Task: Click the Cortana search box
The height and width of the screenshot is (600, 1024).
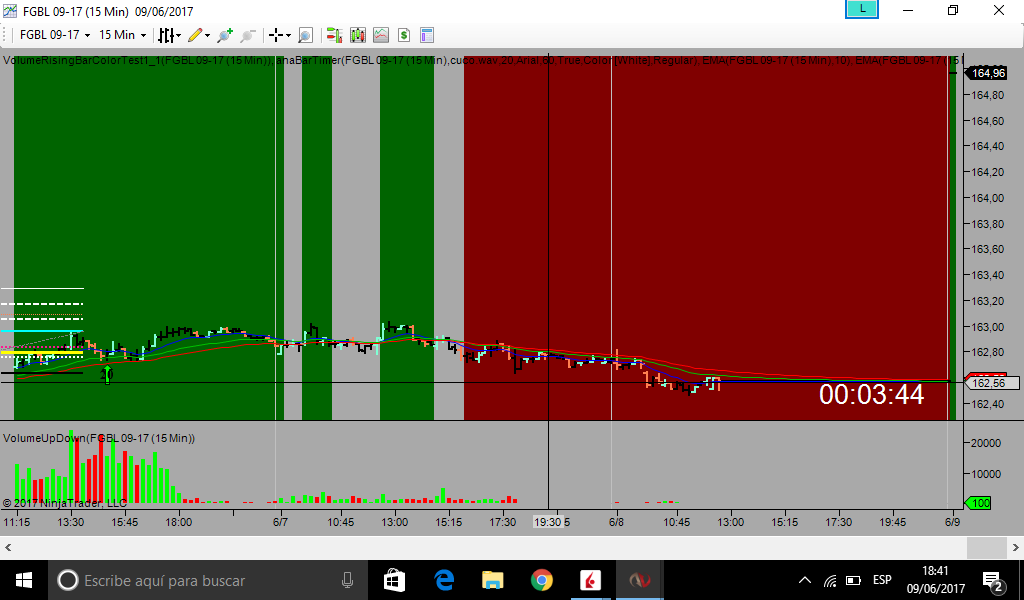Action: point(208,580)
